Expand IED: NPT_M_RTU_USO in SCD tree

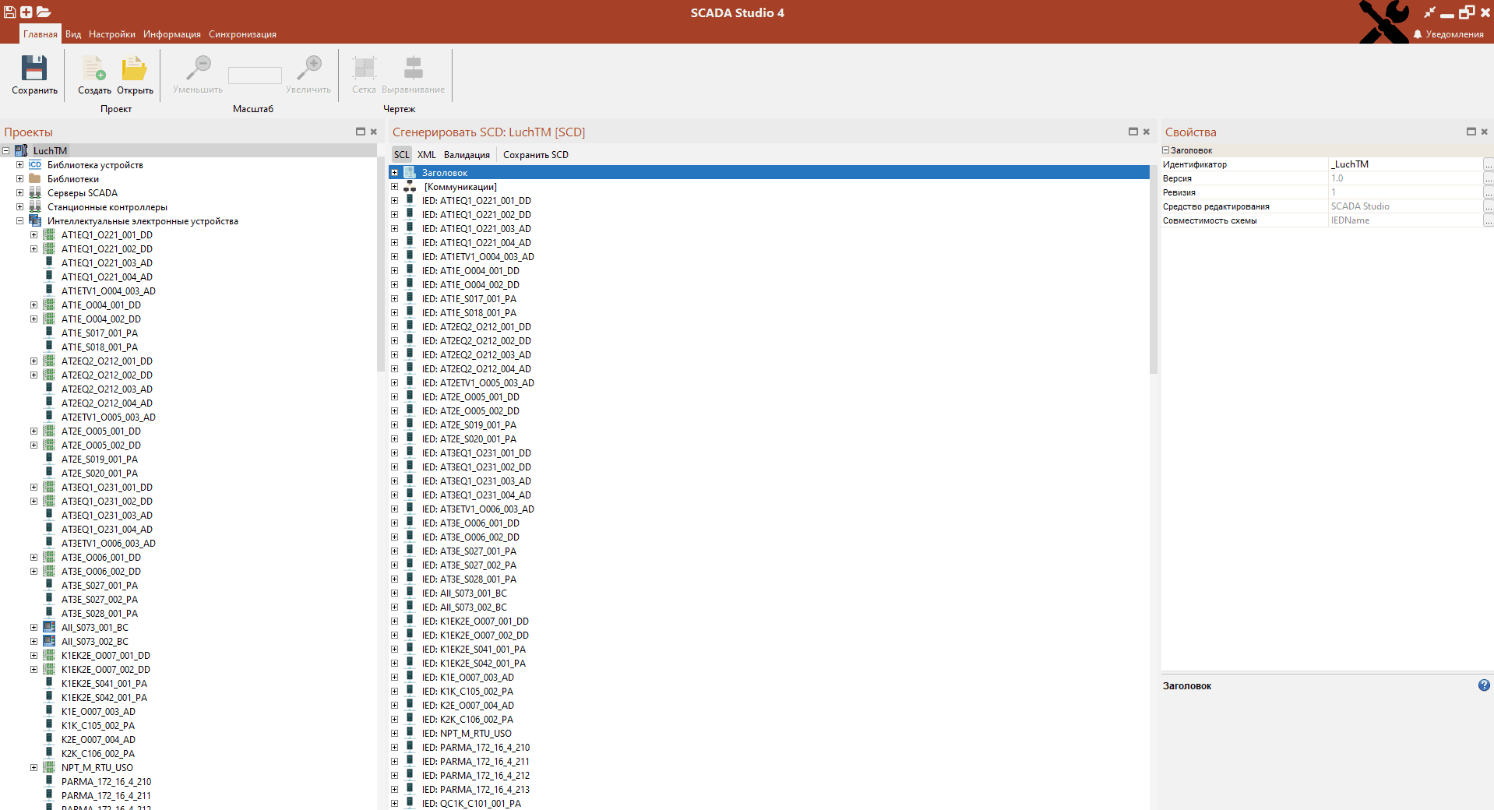[395, 733]
